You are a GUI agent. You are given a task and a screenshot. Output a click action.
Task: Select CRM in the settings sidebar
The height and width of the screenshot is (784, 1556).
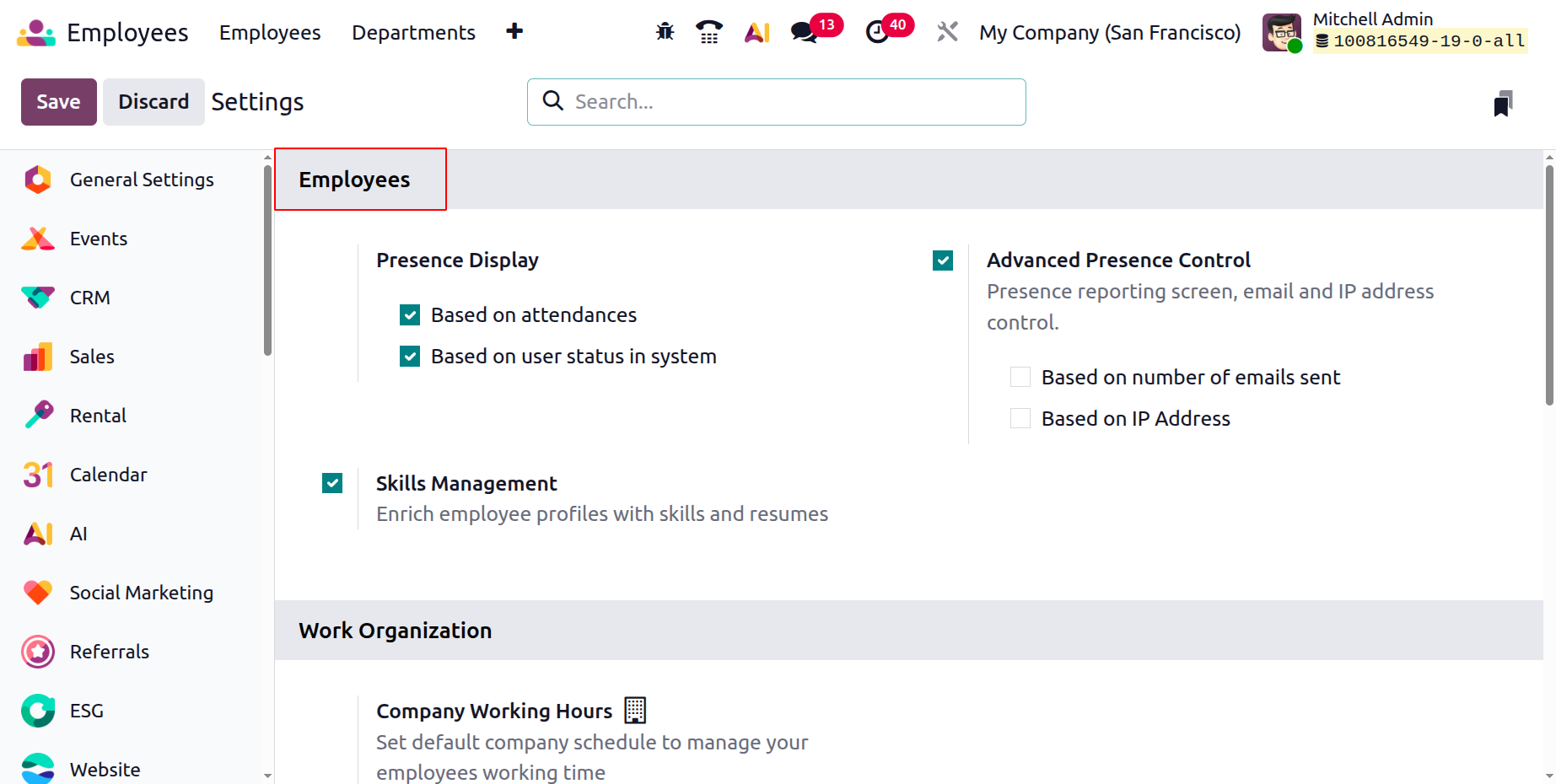(x=89, y=298)
